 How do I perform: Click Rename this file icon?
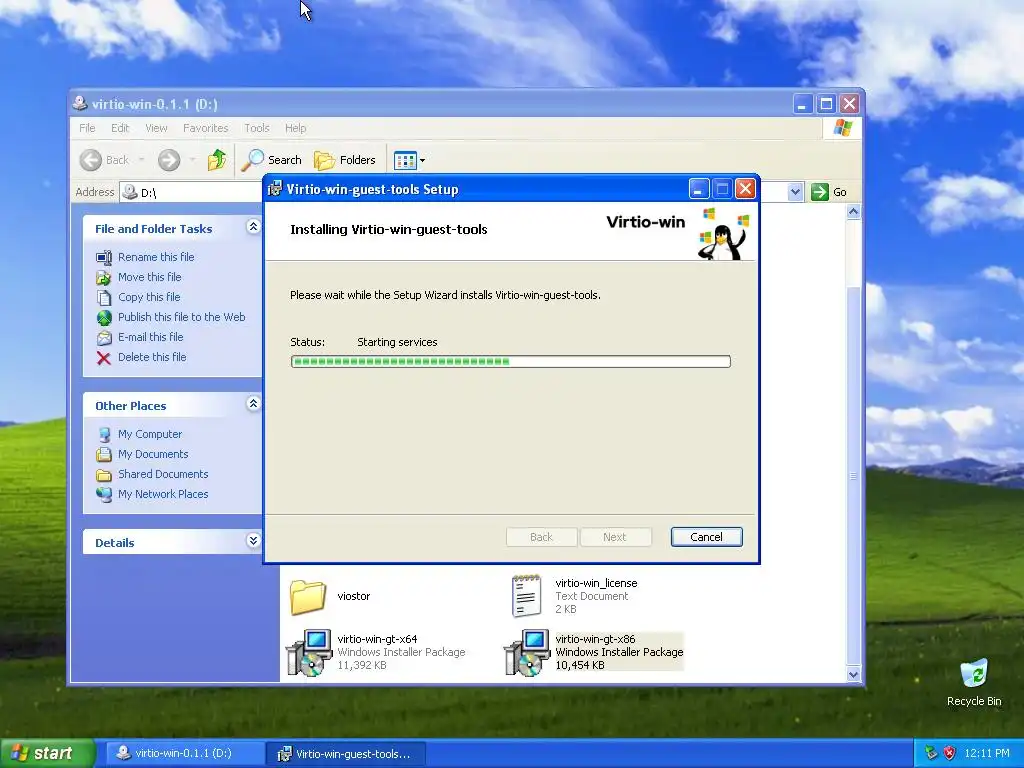tap(104, 257)
